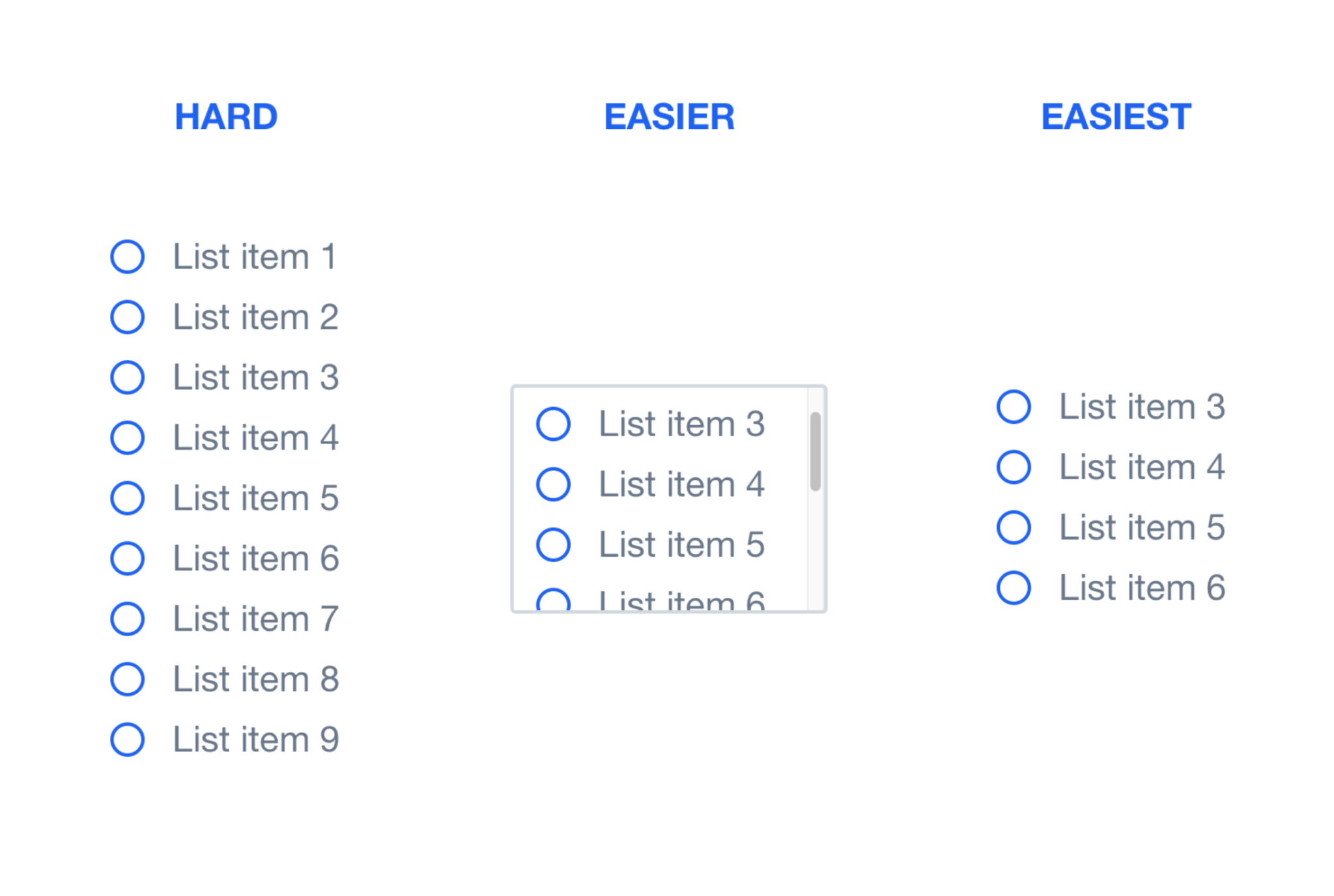Select List item 3 radio in scrollable EASIER box

pyautogui.click(x=553, y=424)
